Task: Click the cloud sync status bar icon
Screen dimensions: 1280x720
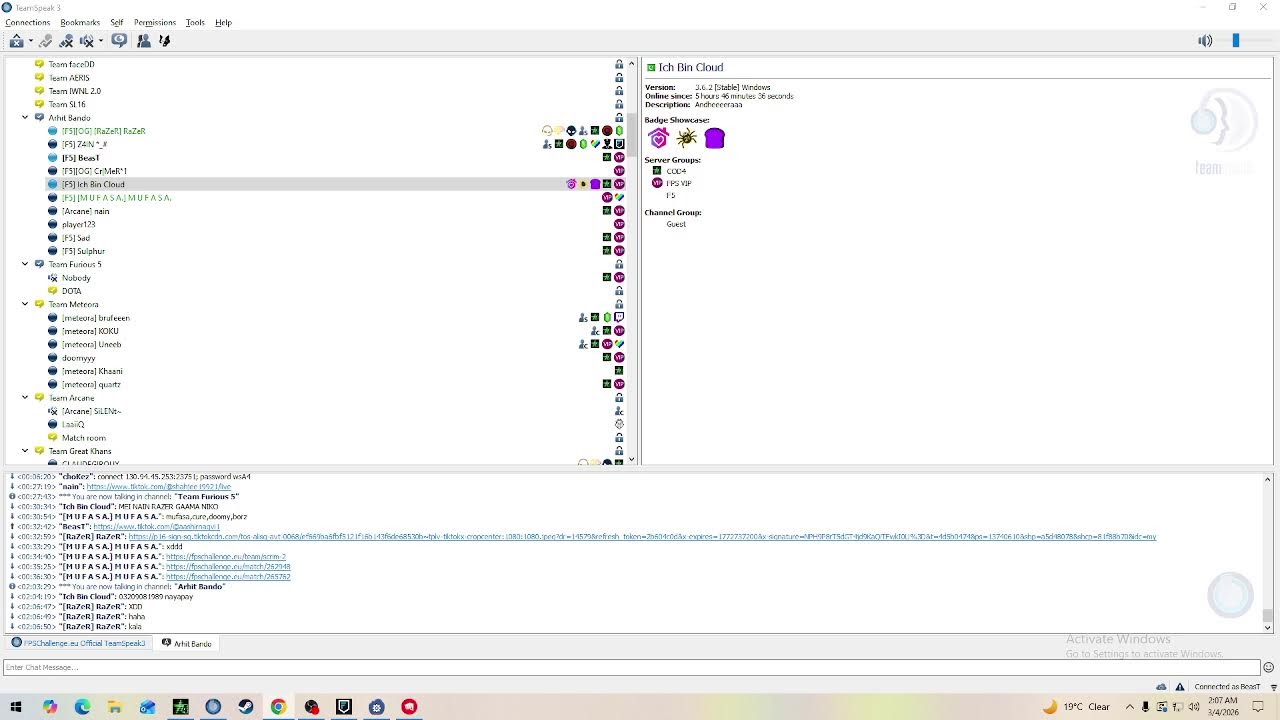Action: tap(1161, 687)
